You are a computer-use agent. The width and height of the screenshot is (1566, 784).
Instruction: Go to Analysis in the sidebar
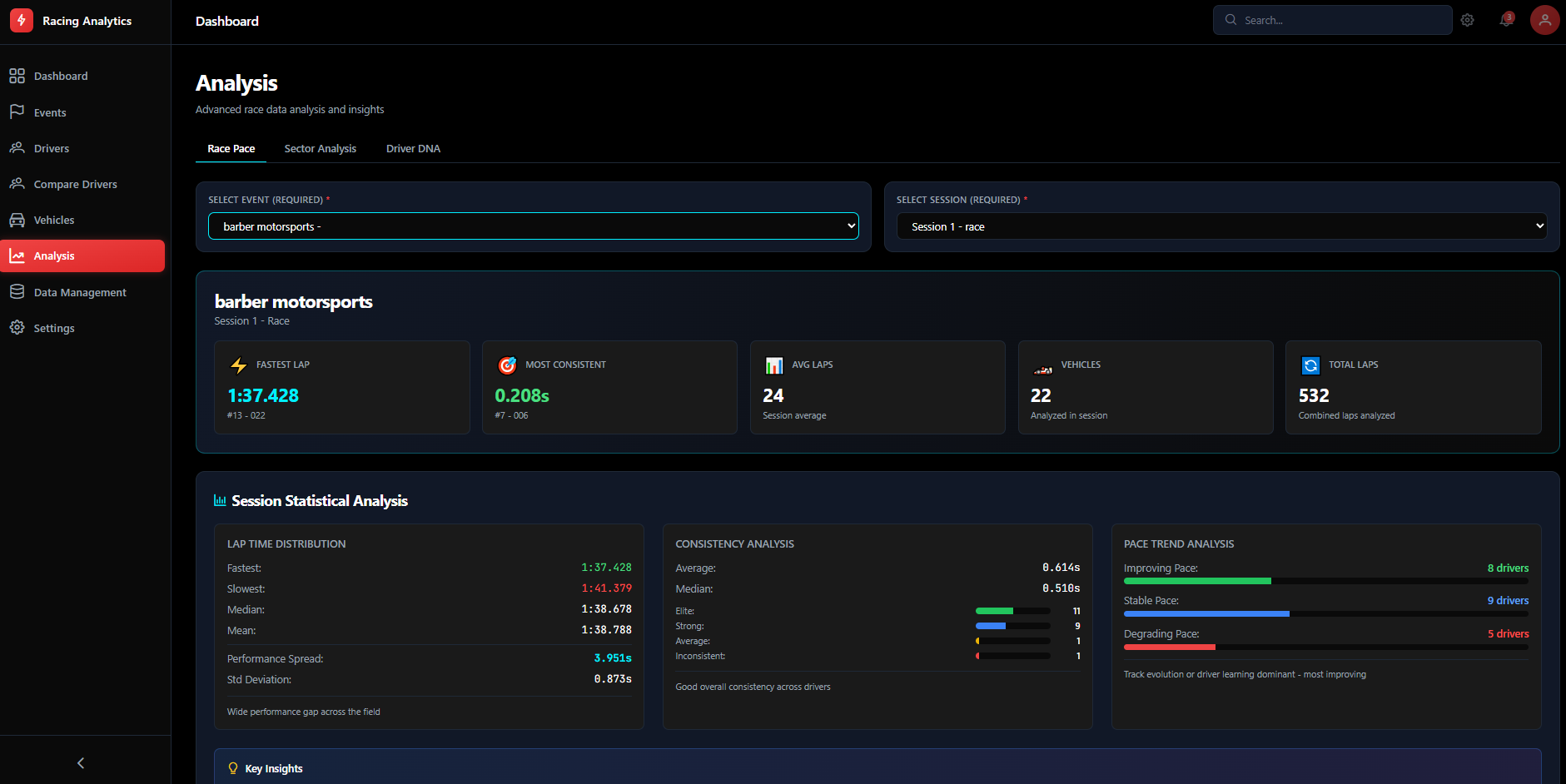82,256
